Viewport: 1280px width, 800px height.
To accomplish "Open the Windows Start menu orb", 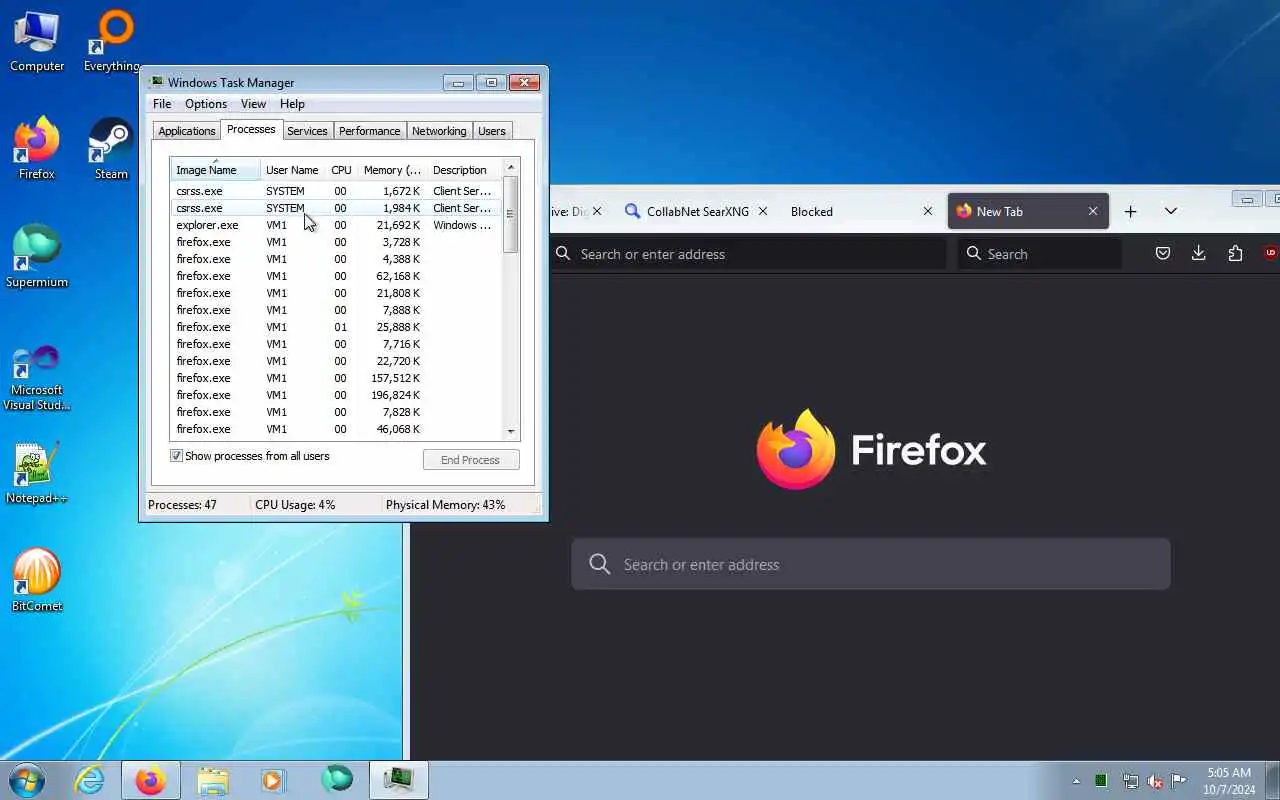I will click(27, 780).
